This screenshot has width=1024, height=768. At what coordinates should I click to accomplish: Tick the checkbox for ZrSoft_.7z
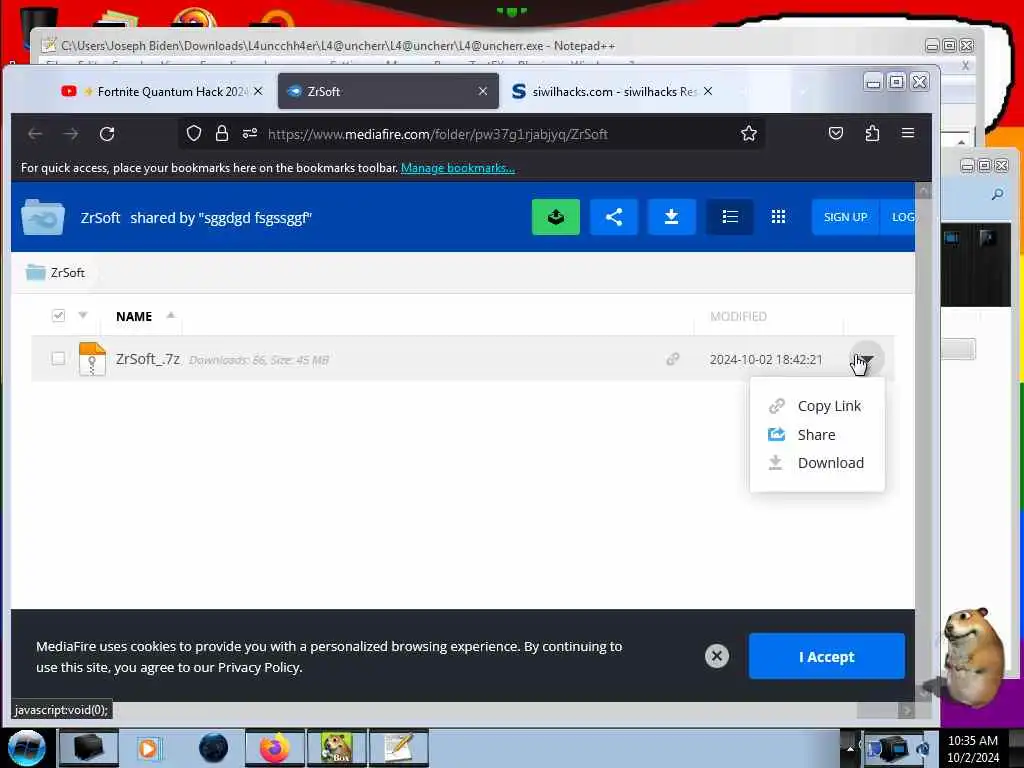coord(58,359)
